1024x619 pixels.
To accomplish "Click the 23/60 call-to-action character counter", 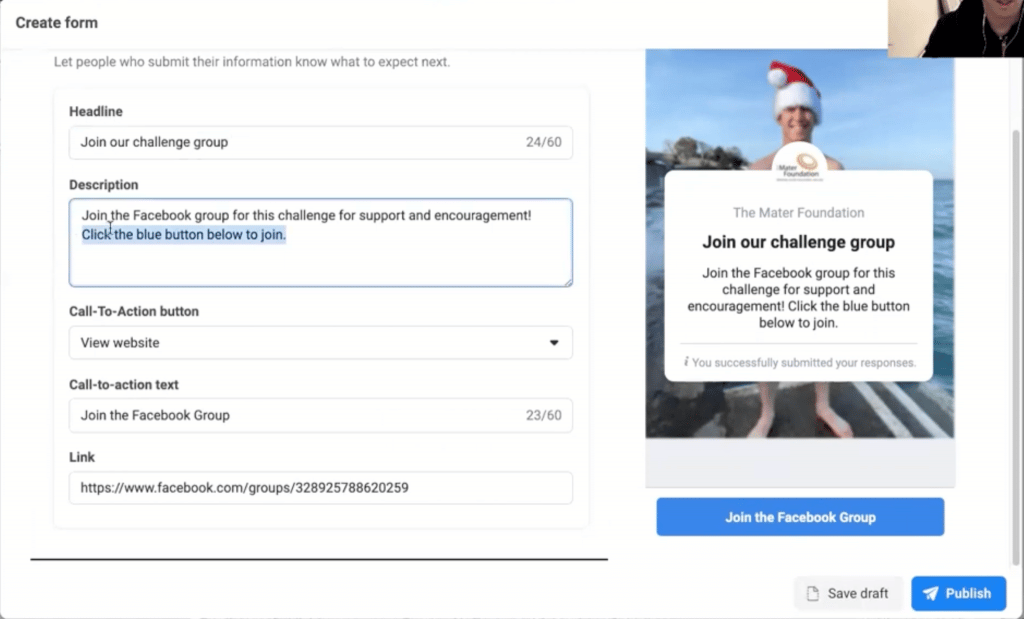I will click(545, 415).
